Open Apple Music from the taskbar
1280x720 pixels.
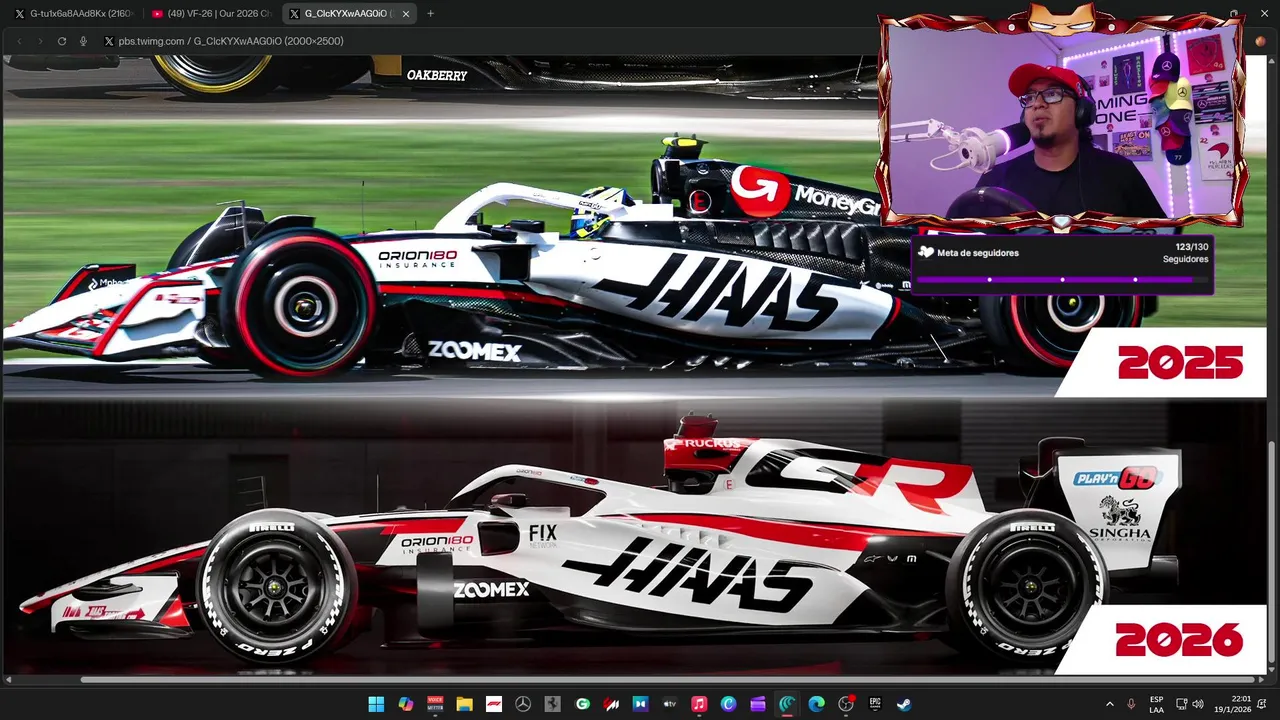coord(699,704)
